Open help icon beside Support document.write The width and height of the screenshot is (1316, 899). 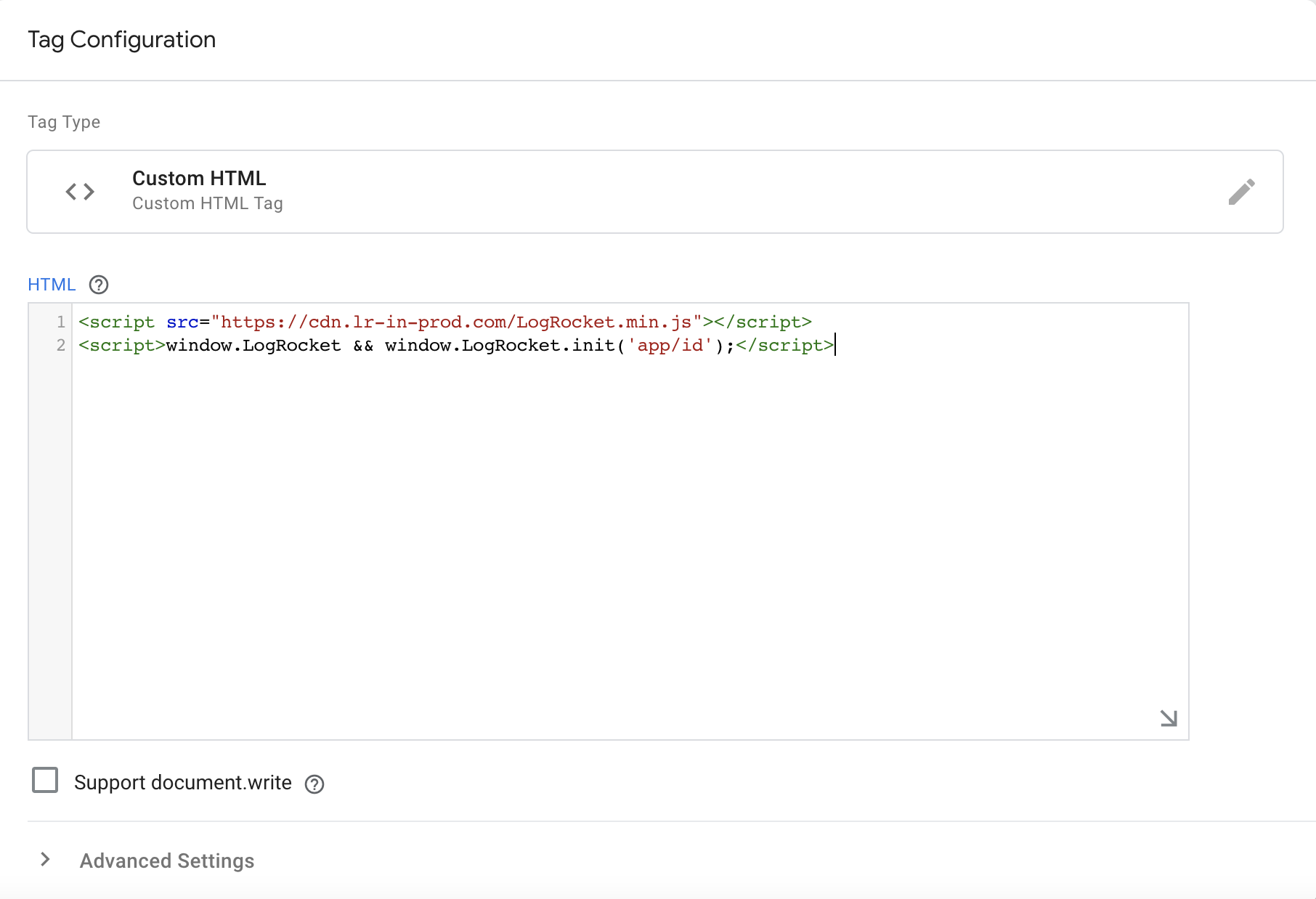(314, 784)
